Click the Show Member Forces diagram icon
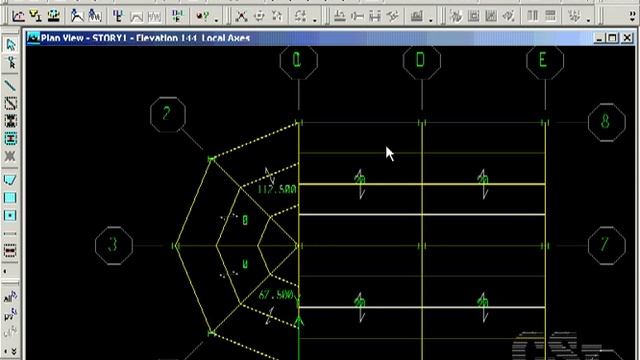This screenshot has height=360, width=640. click(x=118, y=16)
